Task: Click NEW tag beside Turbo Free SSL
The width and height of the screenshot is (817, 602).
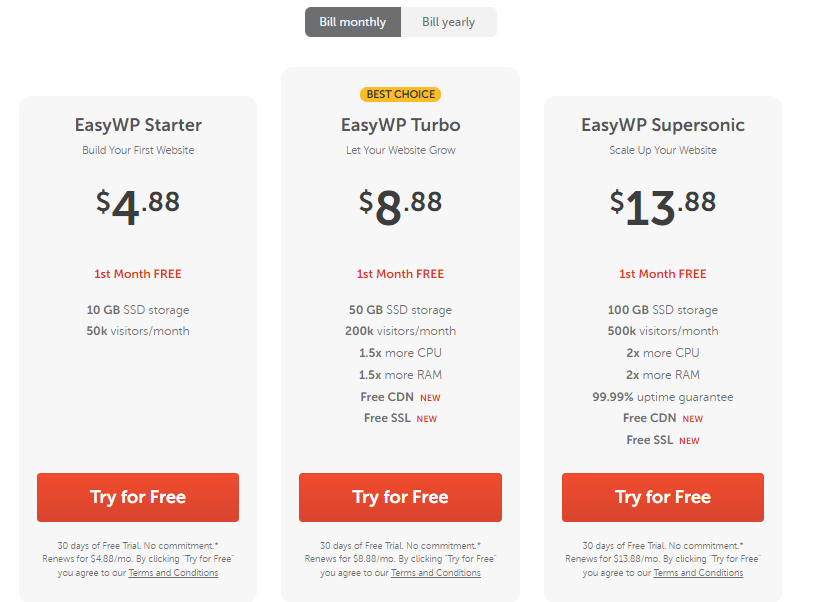Action: coord(427,419)
